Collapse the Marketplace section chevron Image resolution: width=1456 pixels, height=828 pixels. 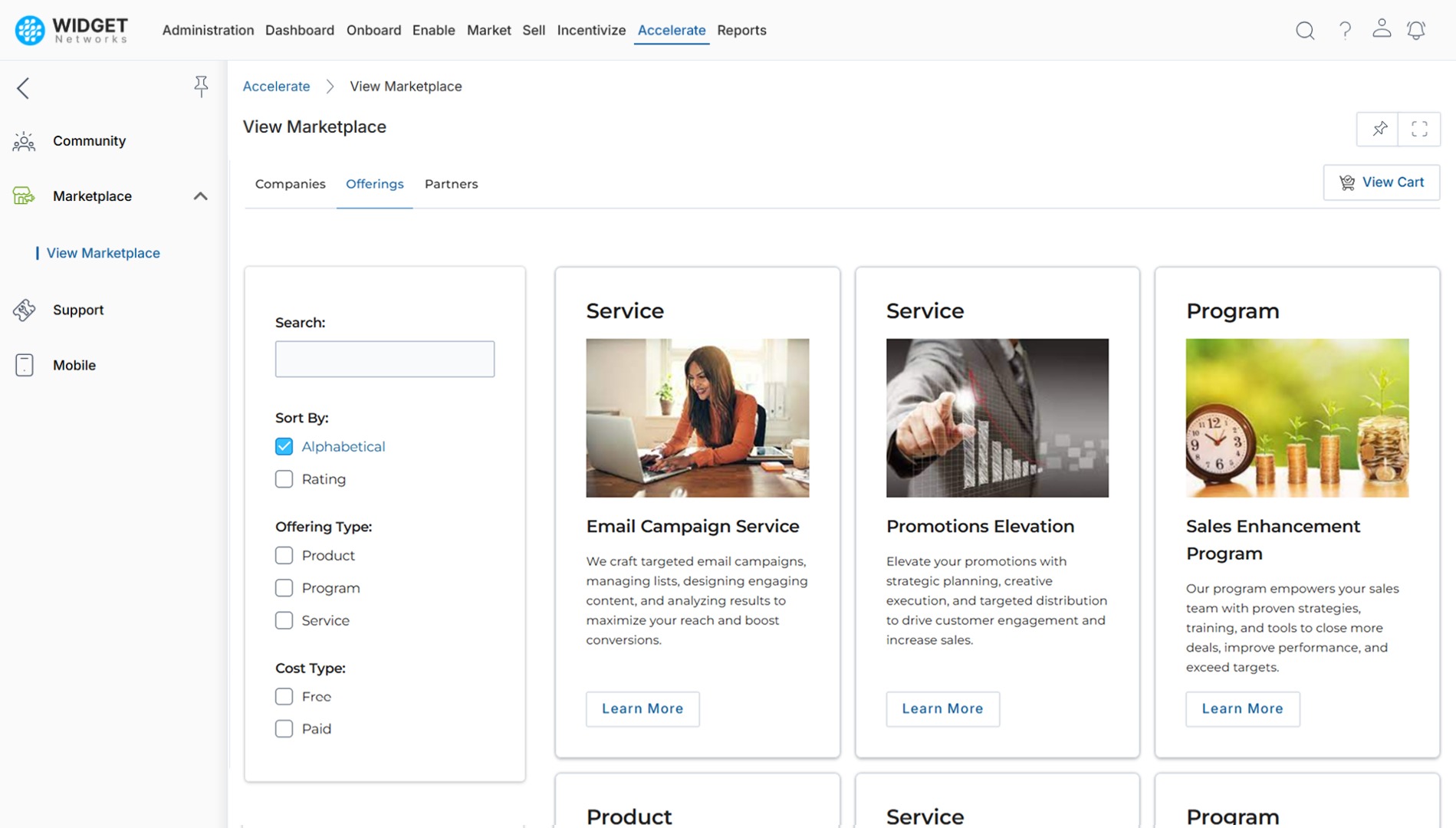pos(200,196)
